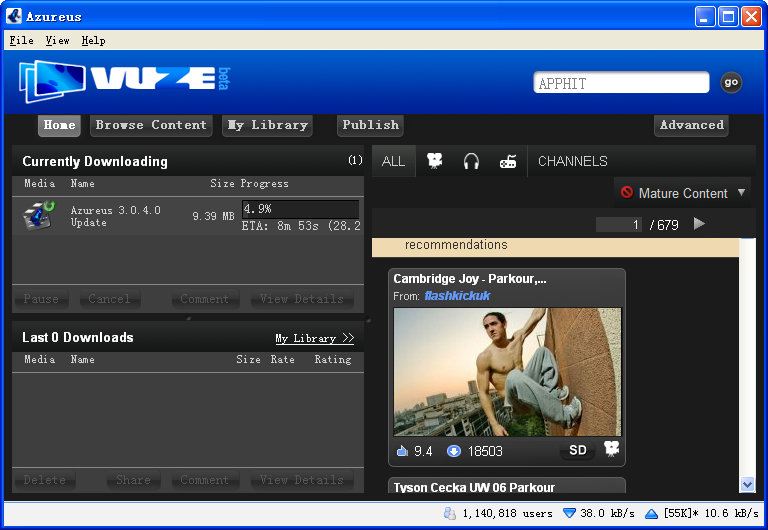Sort Last Downloads by Rate column

click(x=283, y=359)
